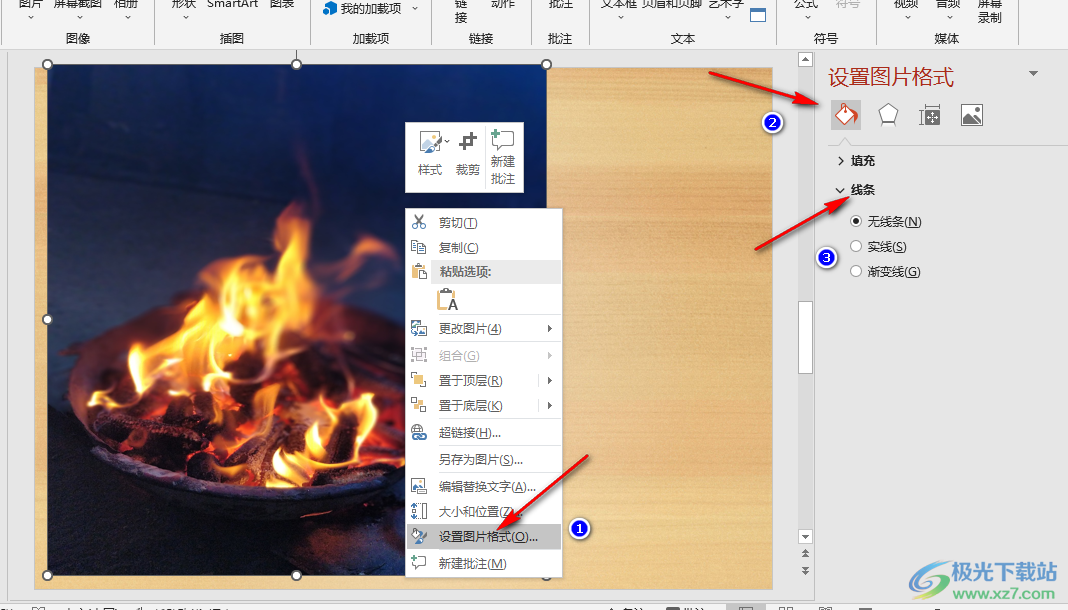Expand the 填充 fill section
Image resolution: width=1068 pixels, height=610 pixels.
(856, 161)
